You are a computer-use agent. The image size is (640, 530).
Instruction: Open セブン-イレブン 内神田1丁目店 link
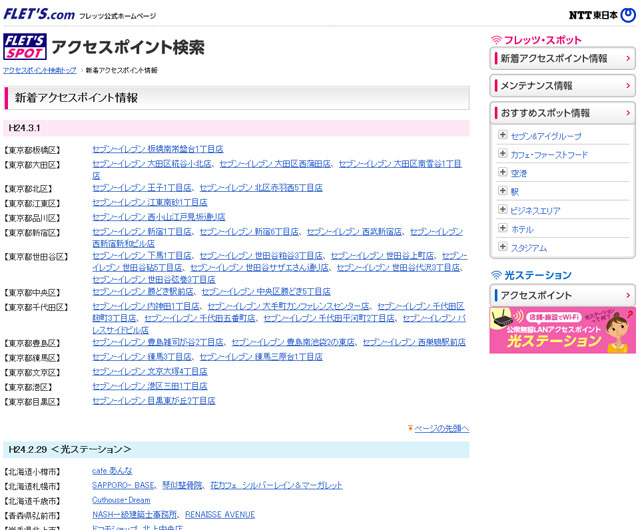(x=146, y=306)
